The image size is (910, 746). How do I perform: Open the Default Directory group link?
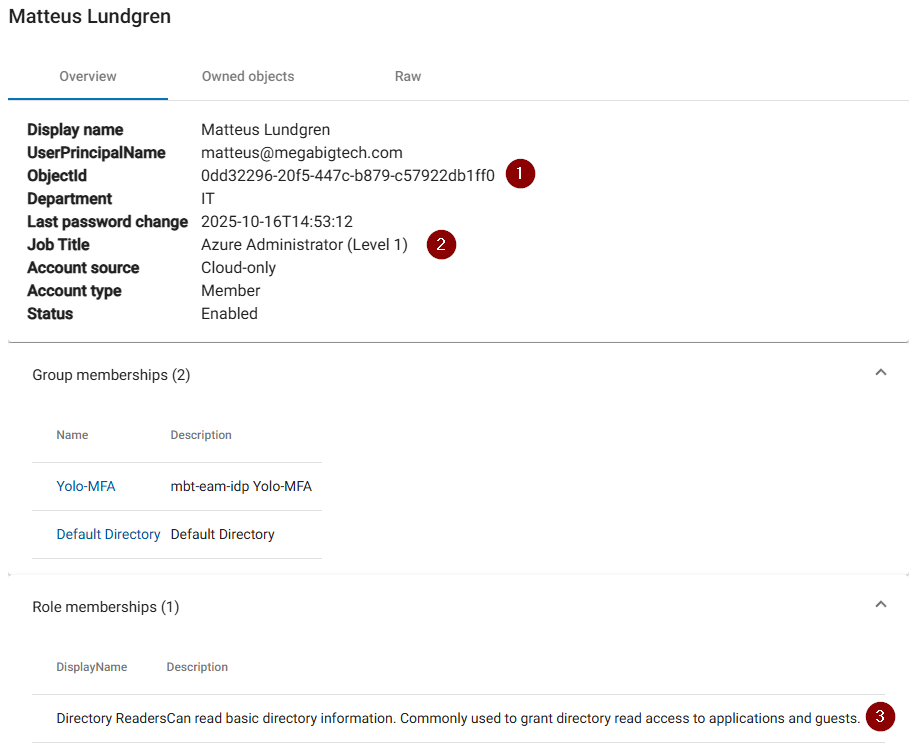pyautogui.click(x=108, y=534)
